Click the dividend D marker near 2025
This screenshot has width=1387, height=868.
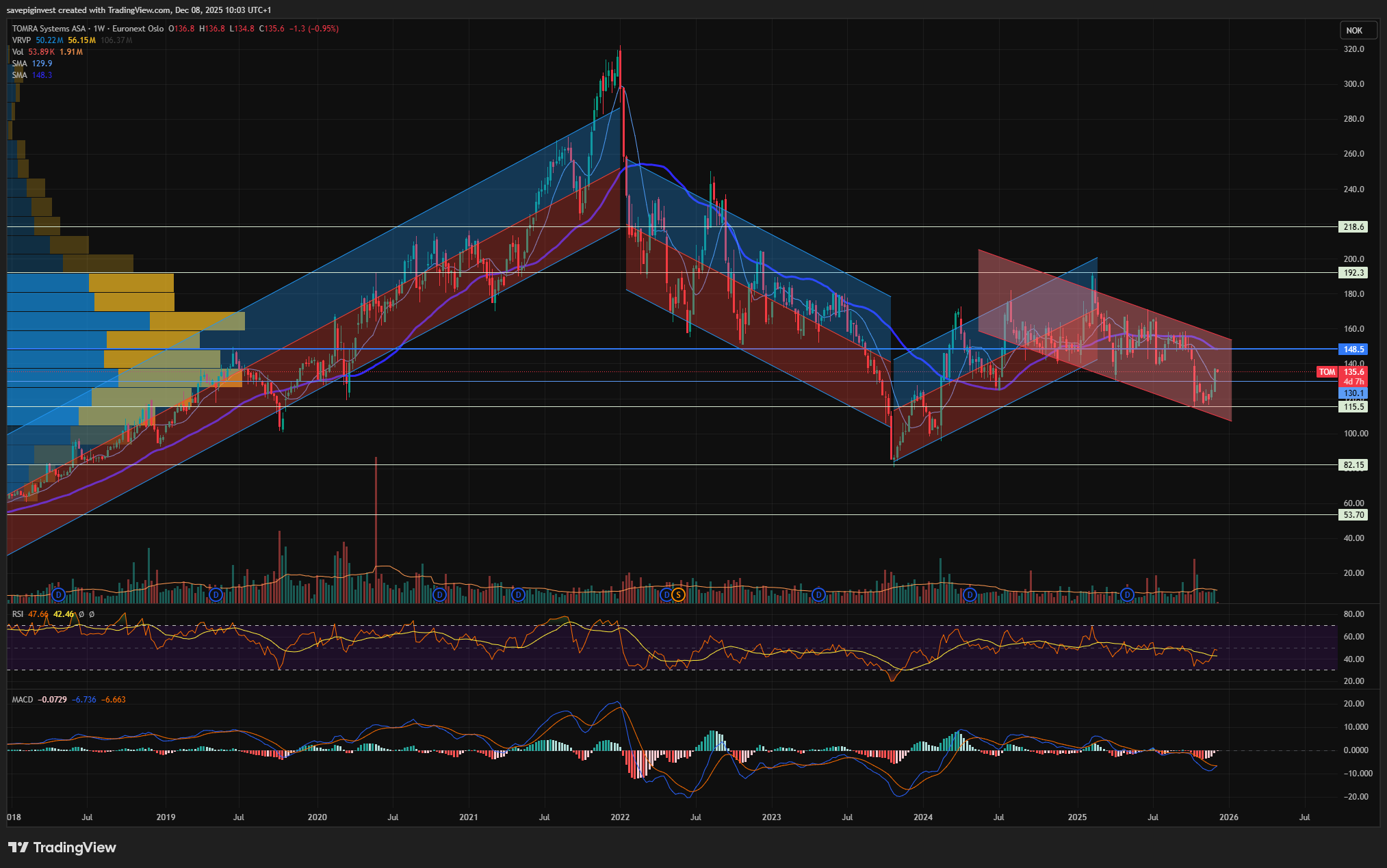coord(1127,595)
